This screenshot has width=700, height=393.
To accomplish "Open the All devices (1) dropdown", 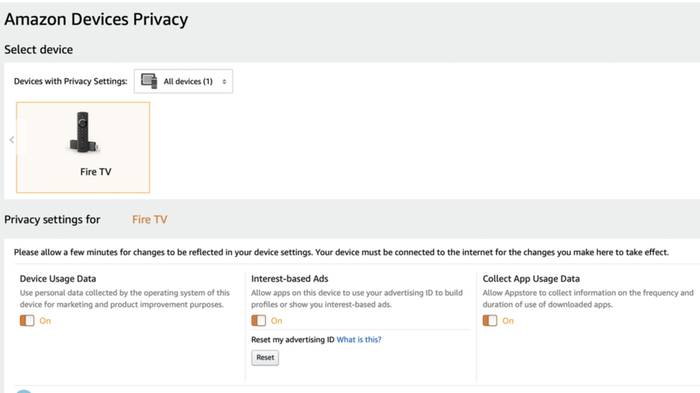I will click(x=183, y=81).
